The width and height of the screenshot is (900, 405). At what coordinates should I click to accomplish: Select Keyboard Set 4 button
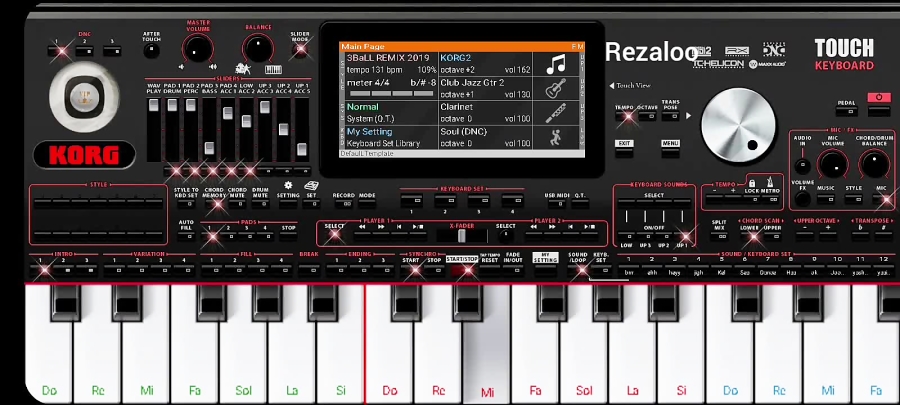point(513,201)
